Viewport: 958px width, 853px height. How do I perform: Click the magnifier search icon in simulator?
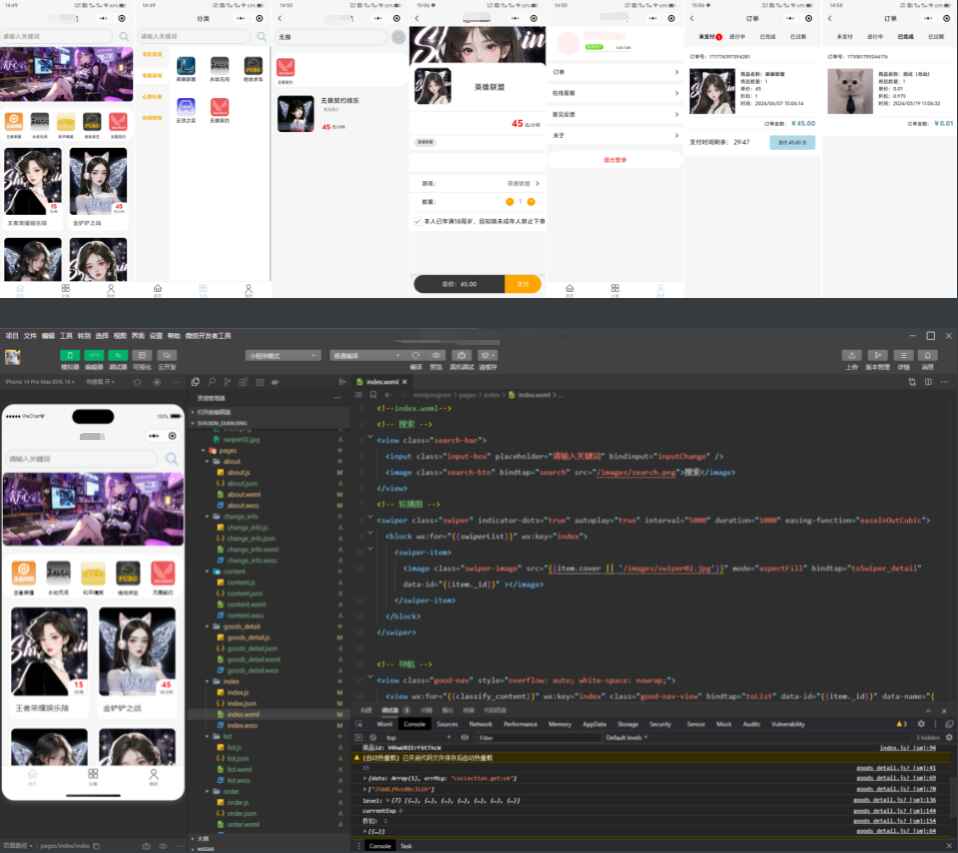172,459
